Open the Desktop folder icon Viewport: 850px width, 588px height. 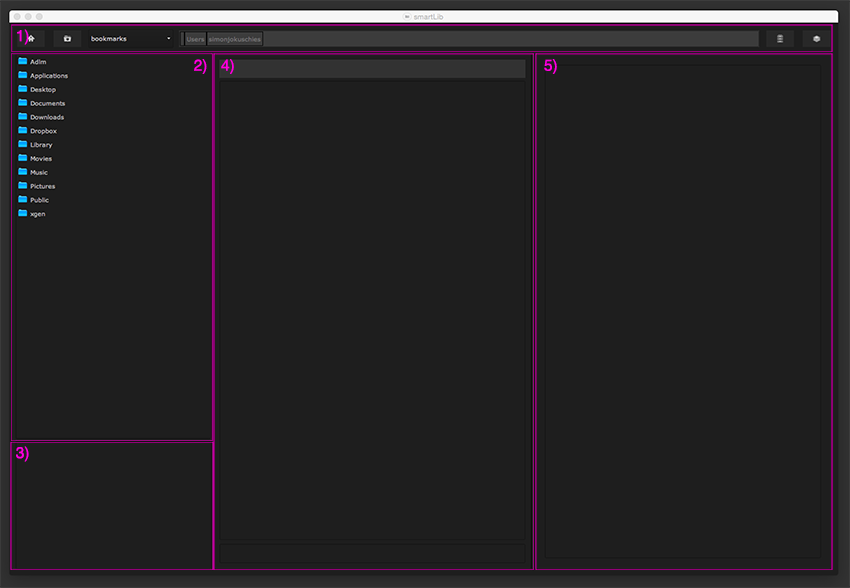(x=22, y=89)
